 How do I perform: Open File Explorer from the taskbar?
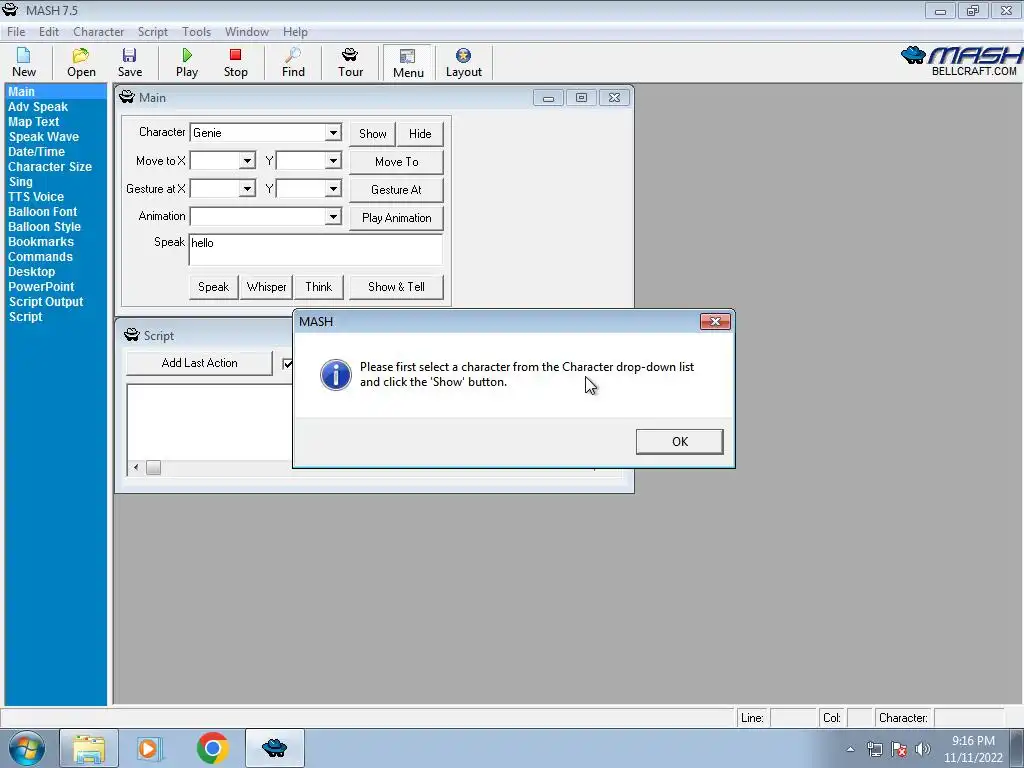[x=89, y=748]
